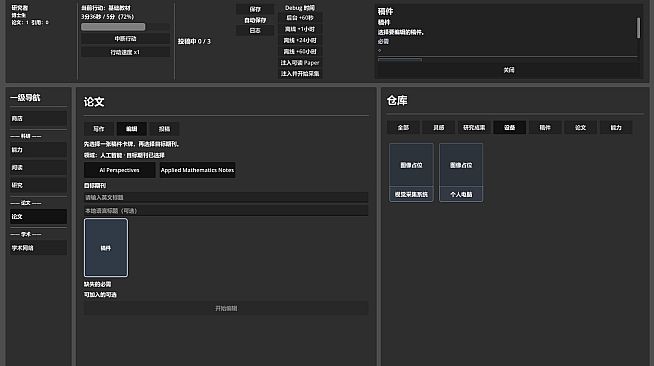This screenshot has width=654, height=366.
Task: Filter 仓库 by 论文
Action: [581, 128]
